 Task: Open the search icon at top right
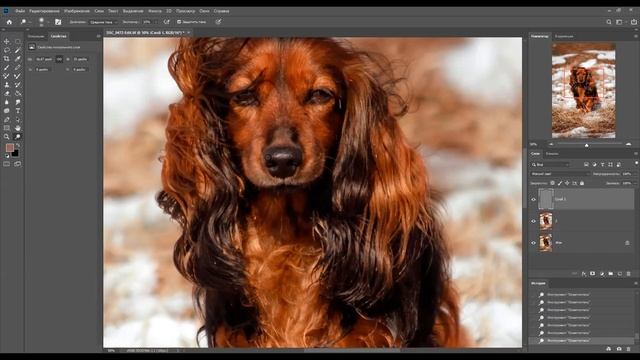point(609,22)
